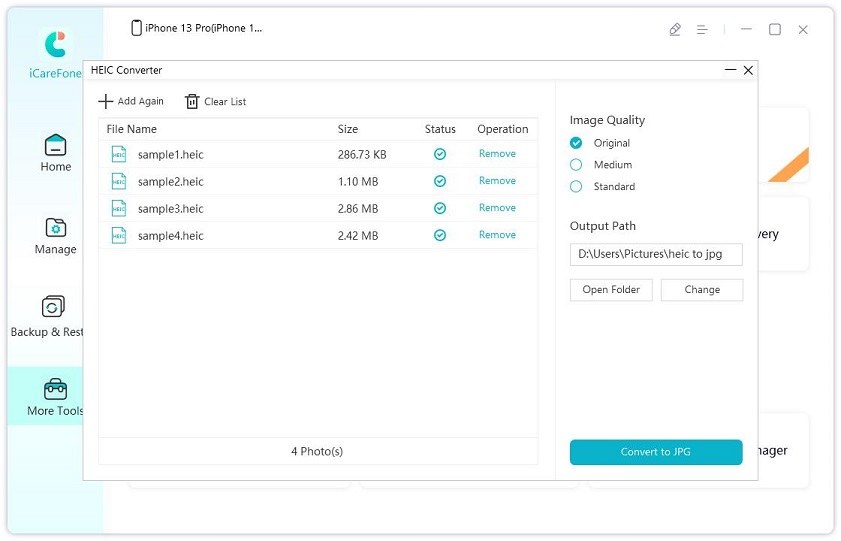Screen dimensions: 841x541
Task: Click the Output Path text field
Action: pos(656,255)
